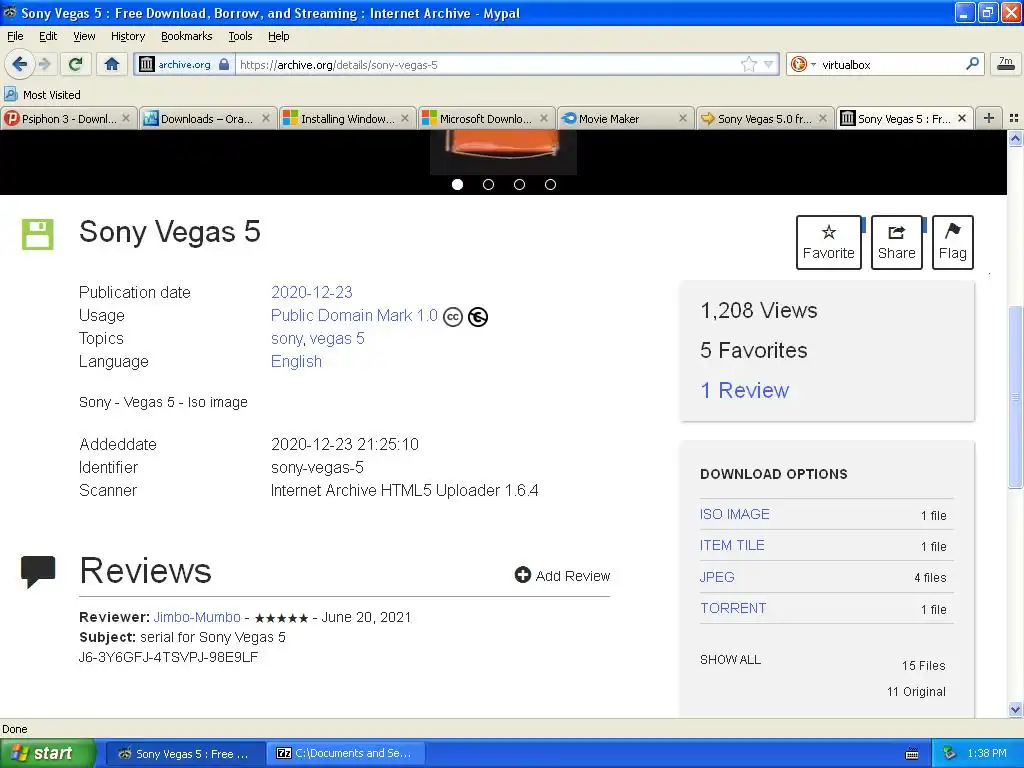Viewport: 1024px width, 768px height.
Task: Open the Public Domain Mark 1.0 link
Action: 354,315
